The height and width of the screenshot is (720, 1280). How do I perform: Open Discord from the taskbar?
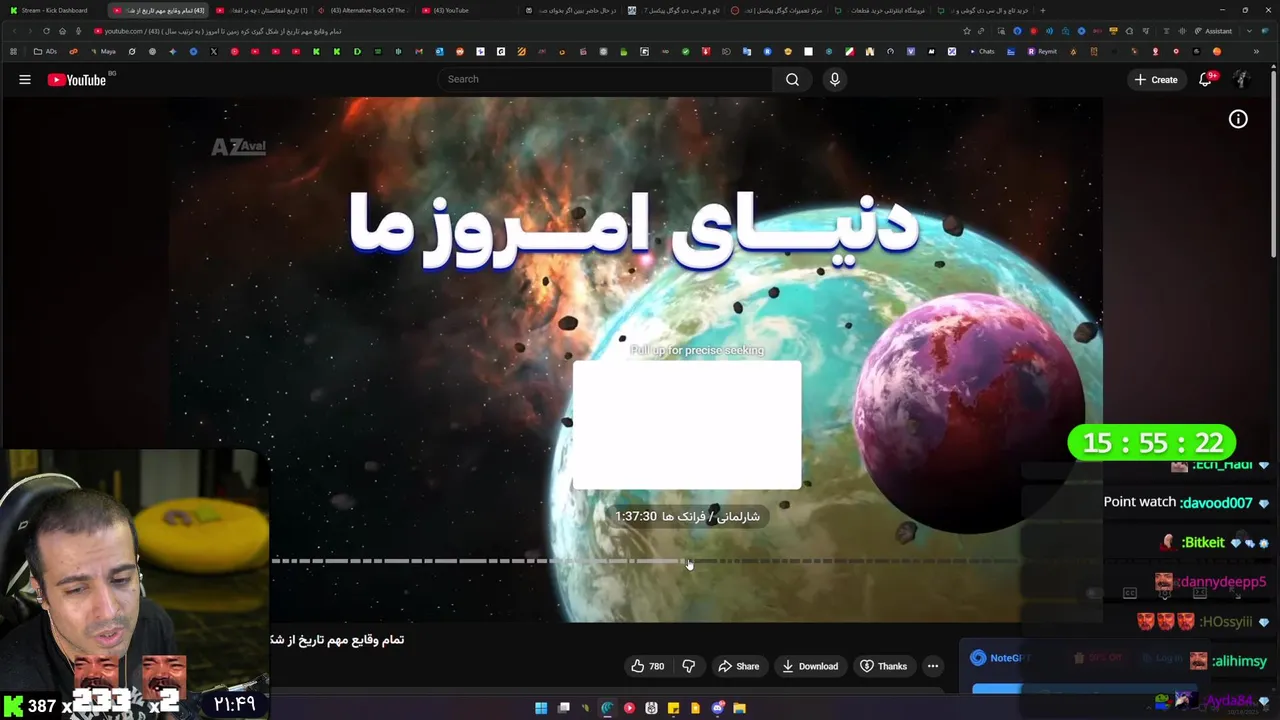tap(717, 708)
